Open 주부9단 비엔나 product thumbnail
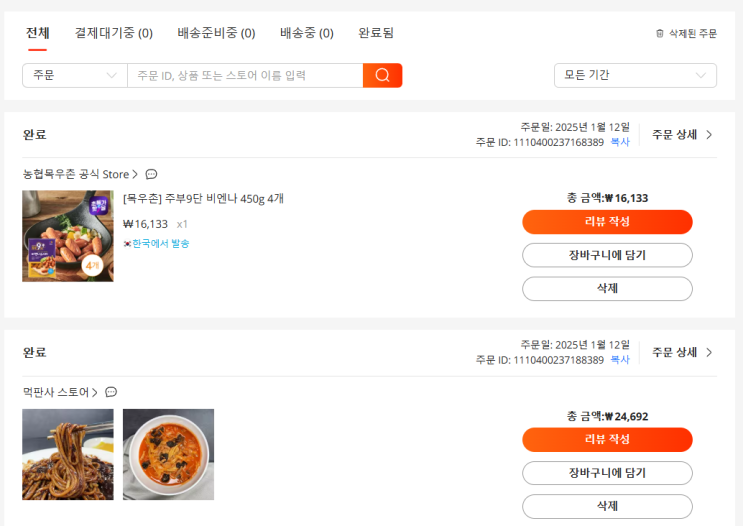Viewport: 743px width, 526px height. [x=68, y=236]
